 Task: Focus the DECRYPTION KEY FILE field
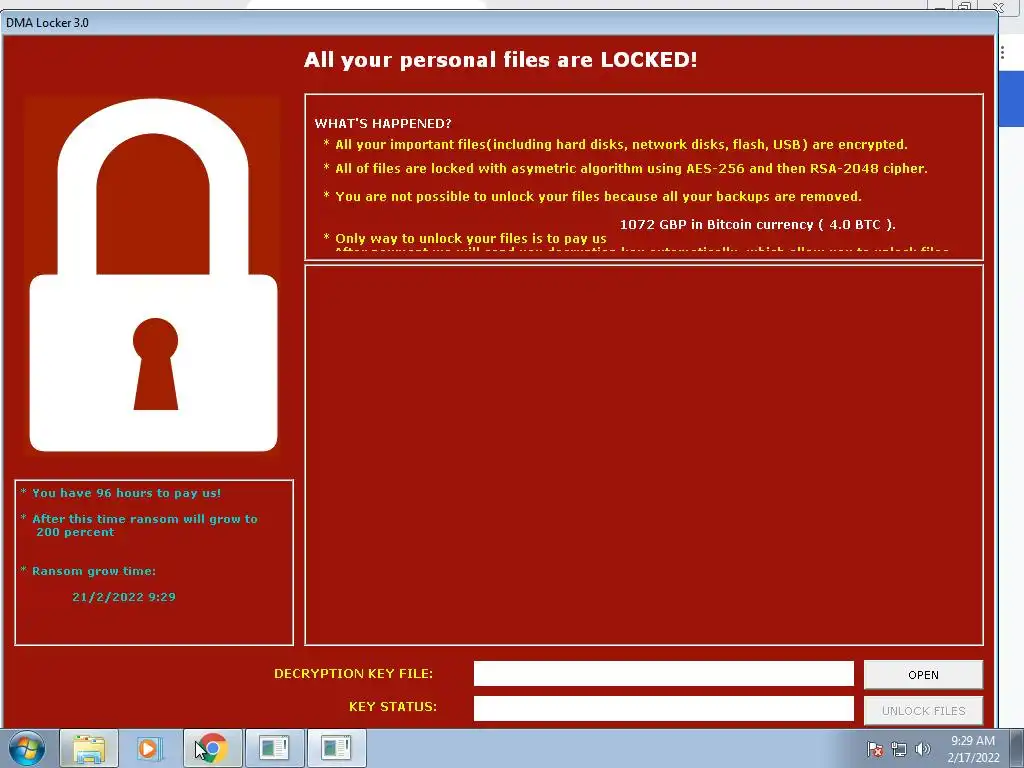(664, 673)
